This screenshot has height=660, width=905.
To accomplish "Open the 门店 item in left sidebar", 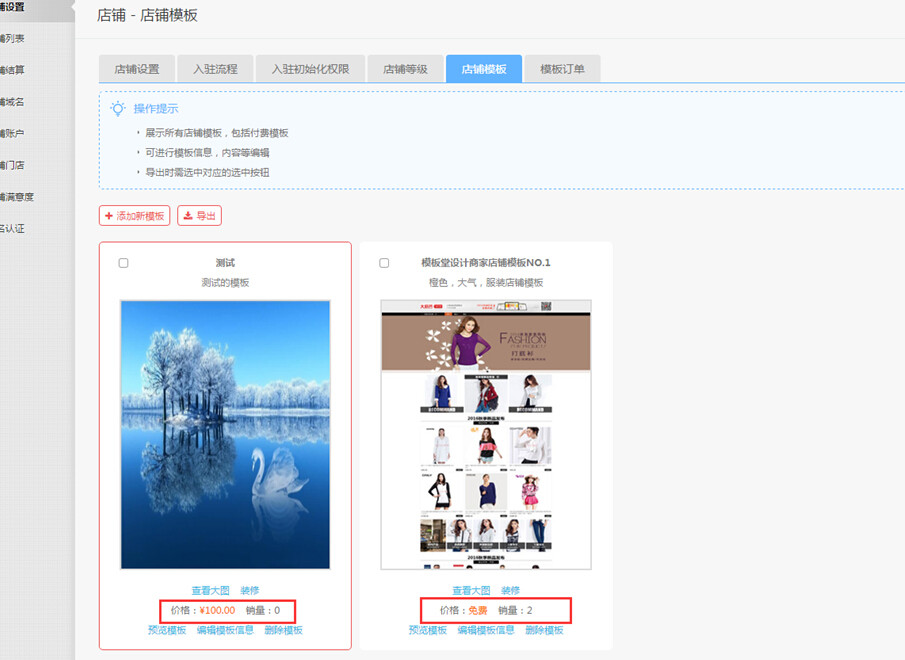I will 12,166.
